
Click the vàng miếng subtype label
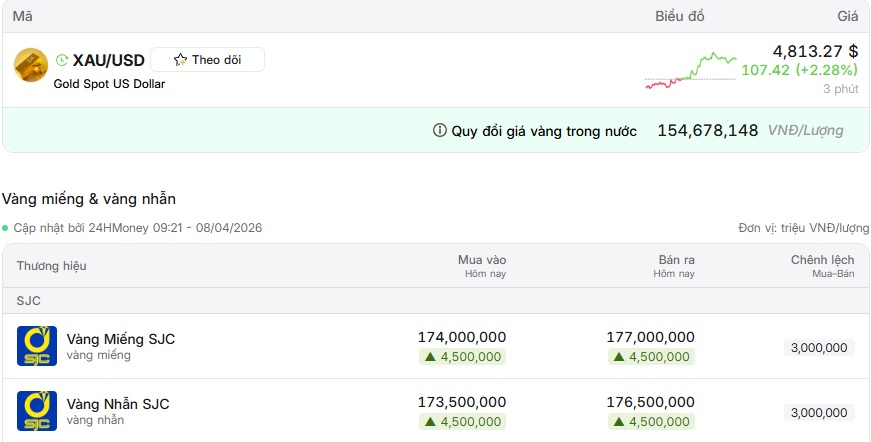[x=98, y=355]
